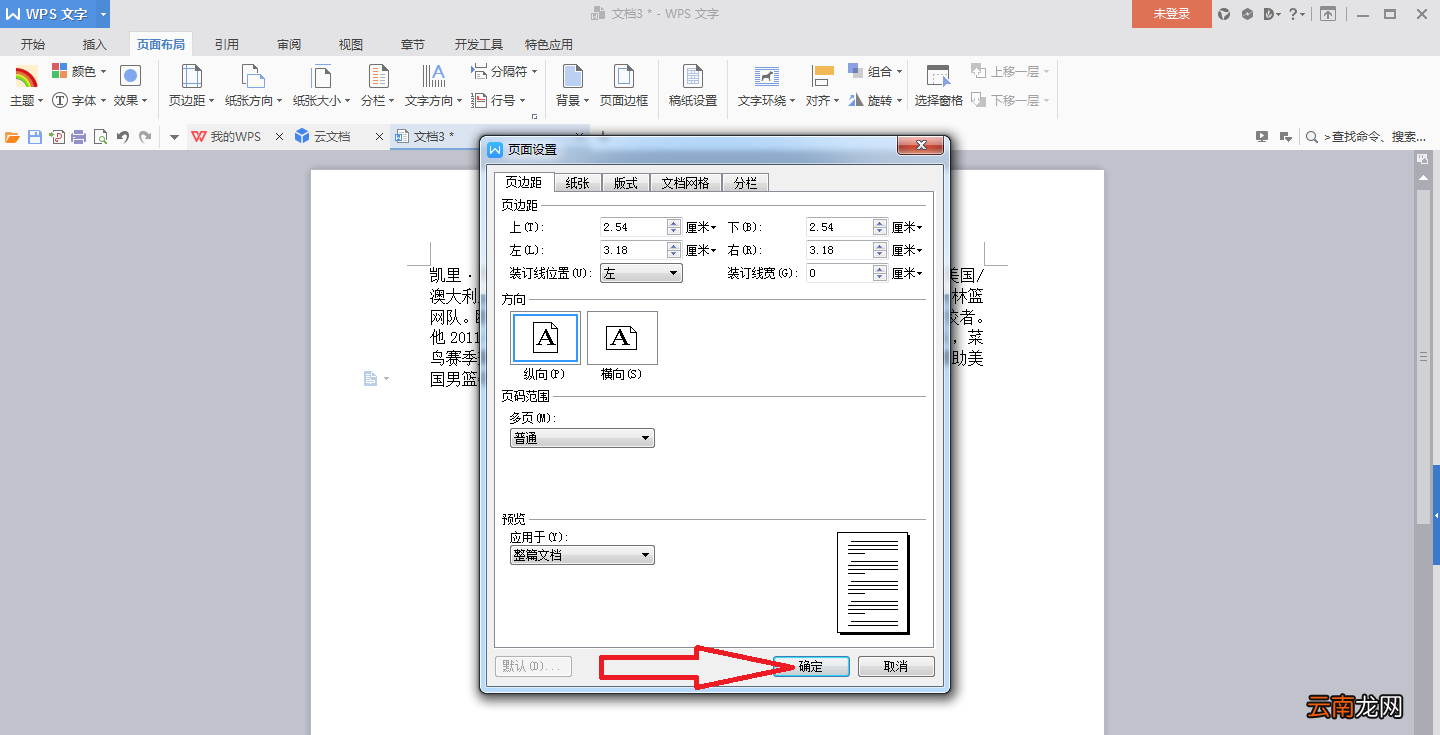Switch to the 分栏 tab in dialog
The image size is (1440, 735).
click(x=745, y=182)
